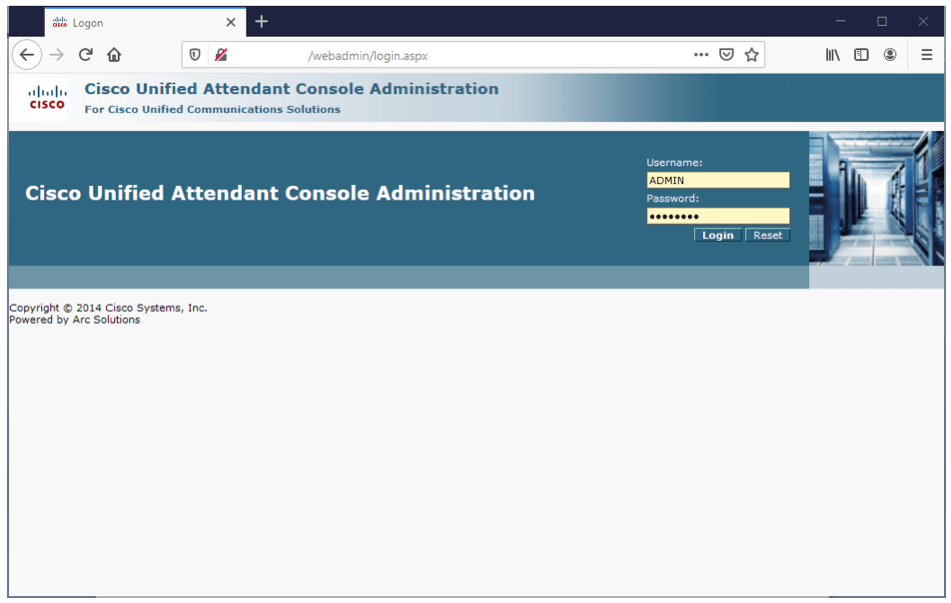Go to the Firefox Home page
The image size is (951, 603).
tap(114, 55)
